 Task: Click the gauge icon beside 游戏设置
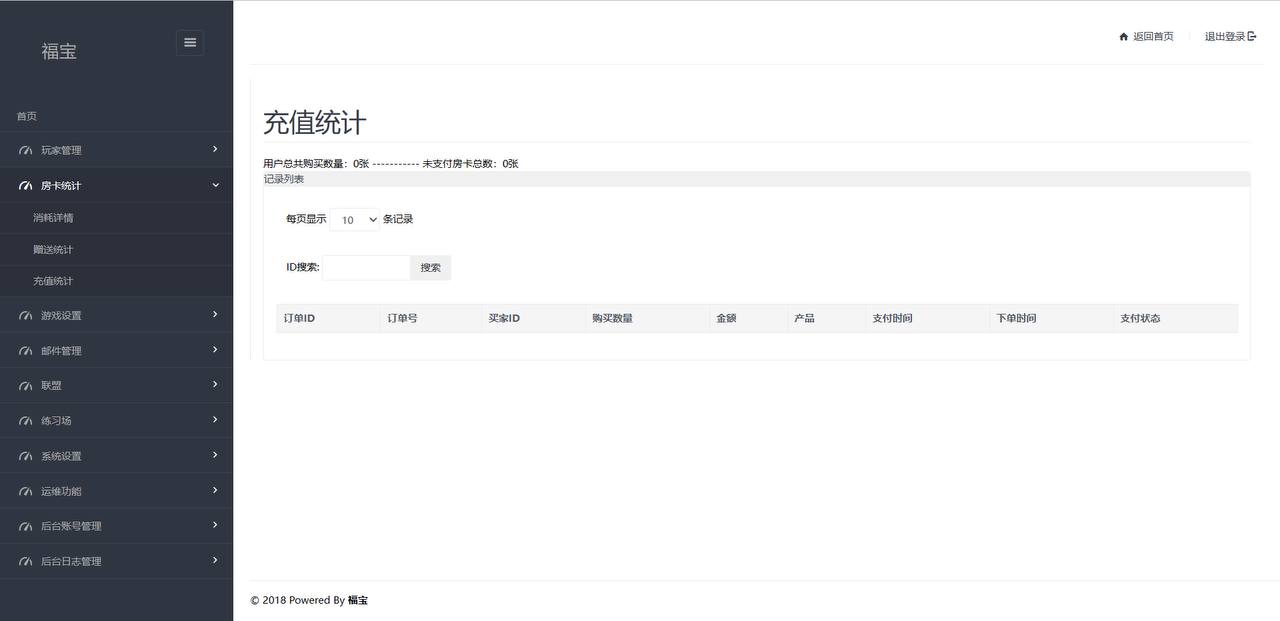[x=26, y=316]
